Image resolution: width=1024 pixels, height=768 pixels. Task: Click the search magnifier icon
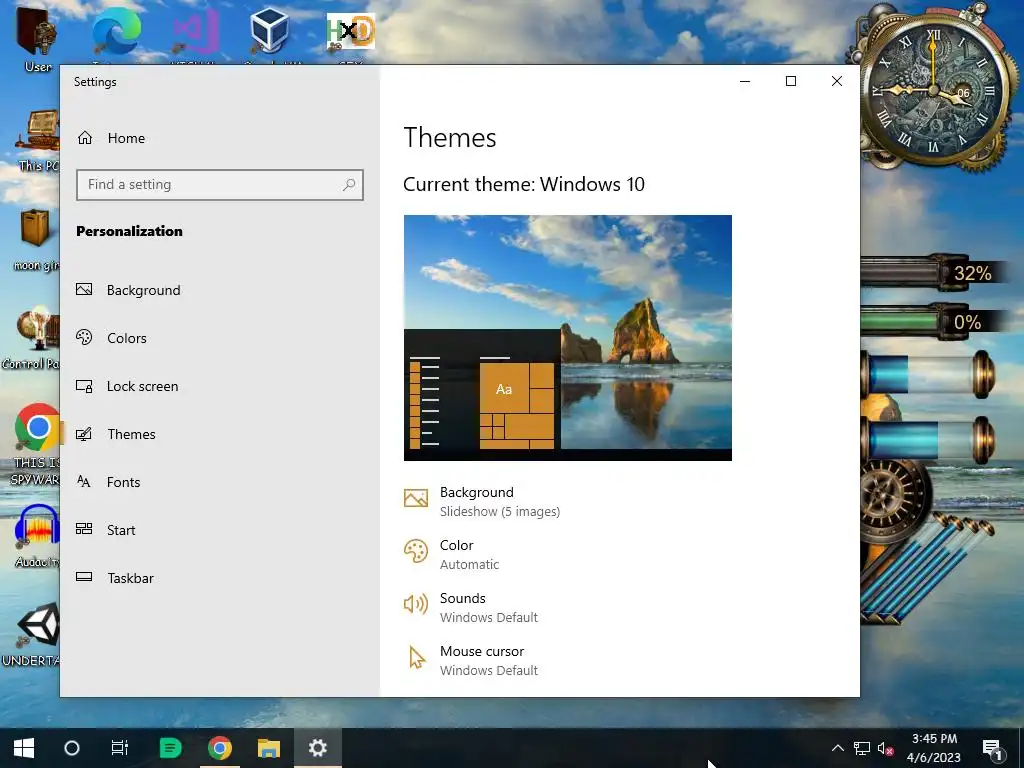click(349, 185)
